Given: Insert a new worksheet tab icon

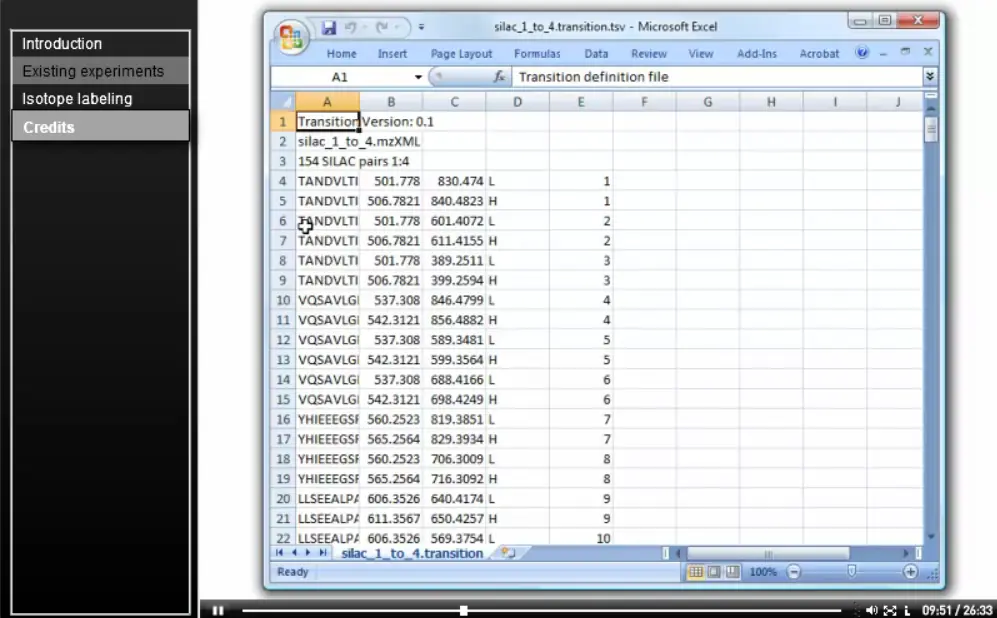Looking at the screenshot, I should pos(508,553).
